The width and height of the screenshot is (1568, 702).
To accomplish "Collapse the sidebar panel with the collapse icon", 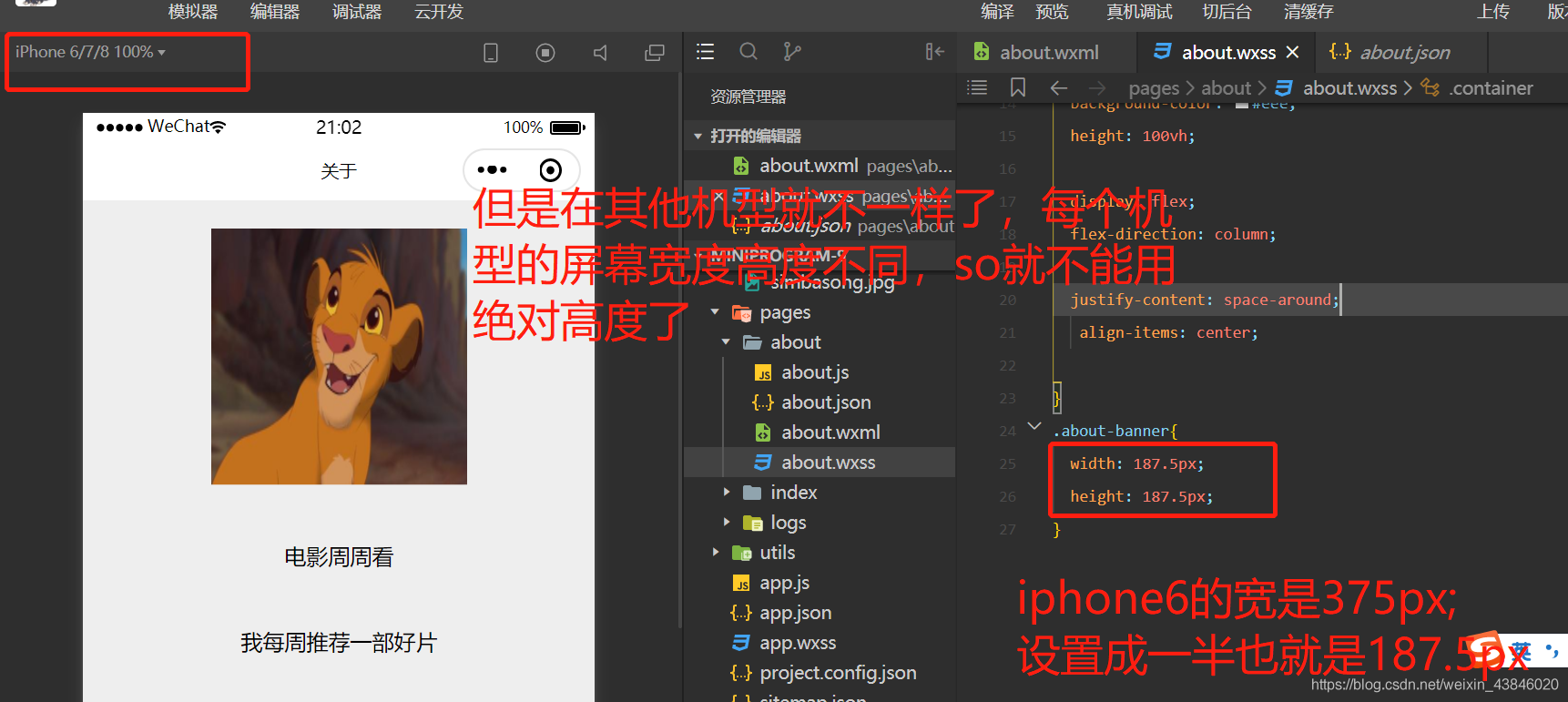I will tap(934, 52).
